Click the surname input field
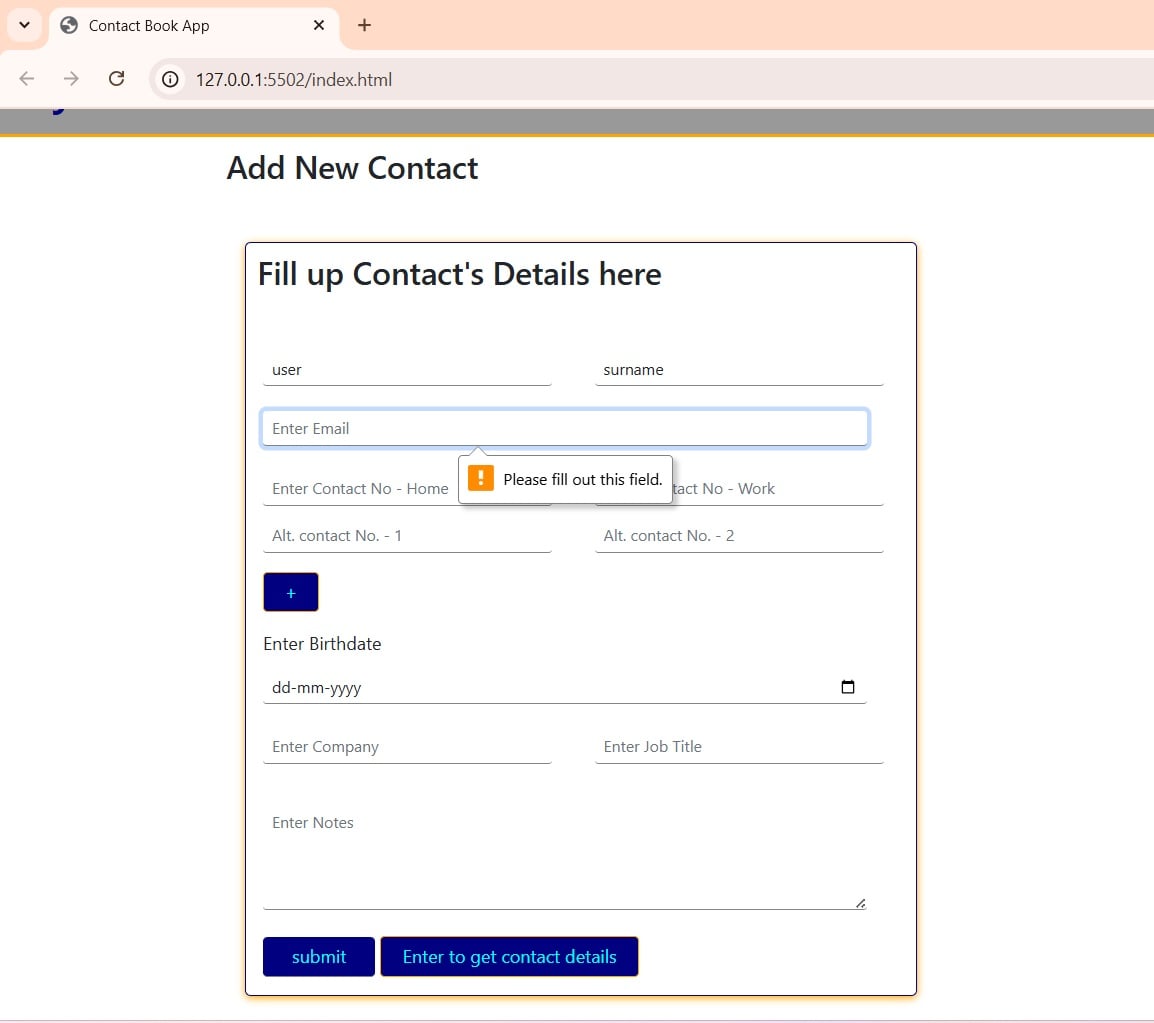Viewport: 1154px width, 1023px height. 738,370
